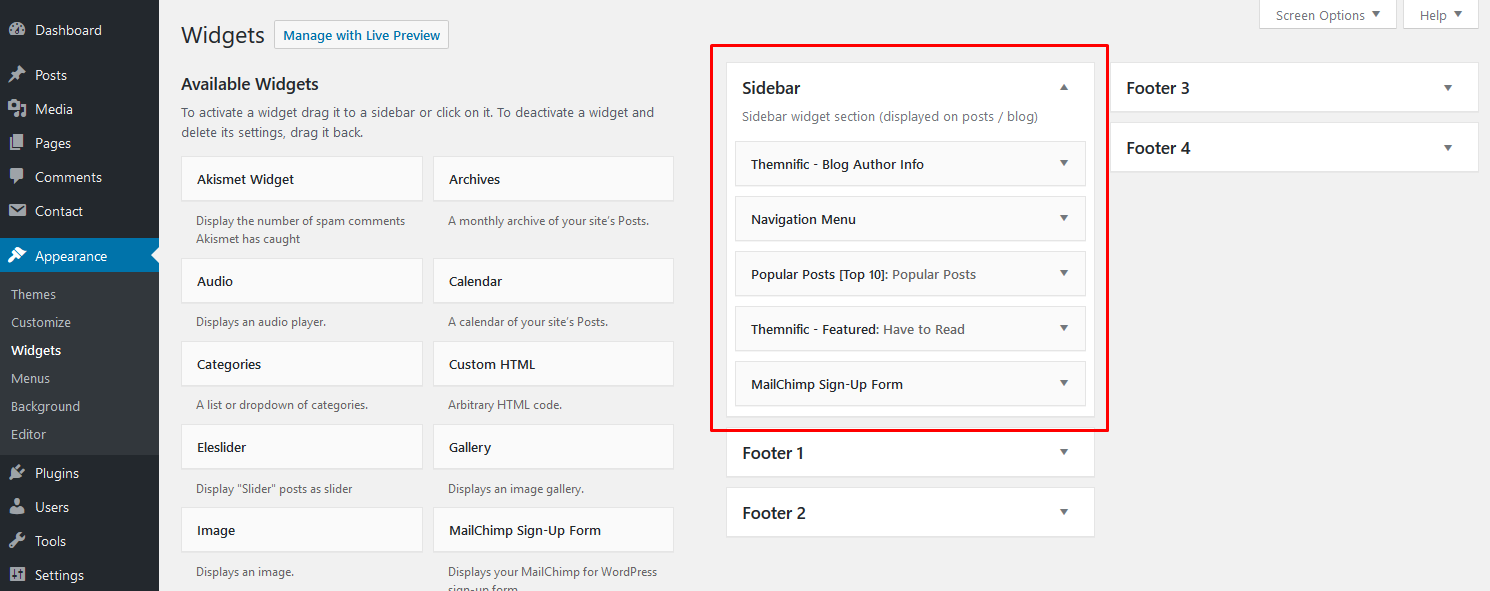
Task: Click the Pages icon in sidebar
Action: pos(17,143)
